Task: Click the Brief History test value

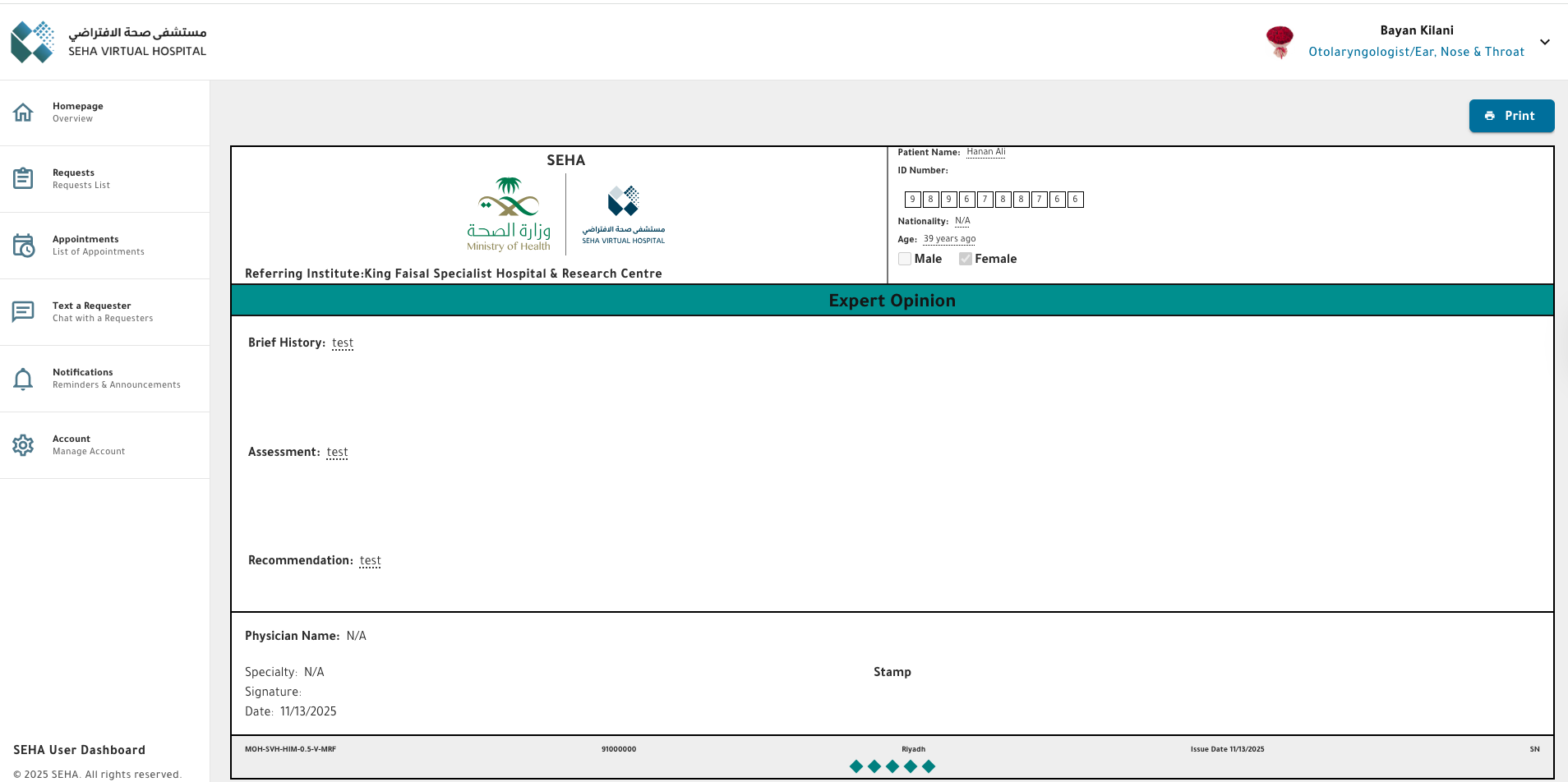Action: coord(343,343)
